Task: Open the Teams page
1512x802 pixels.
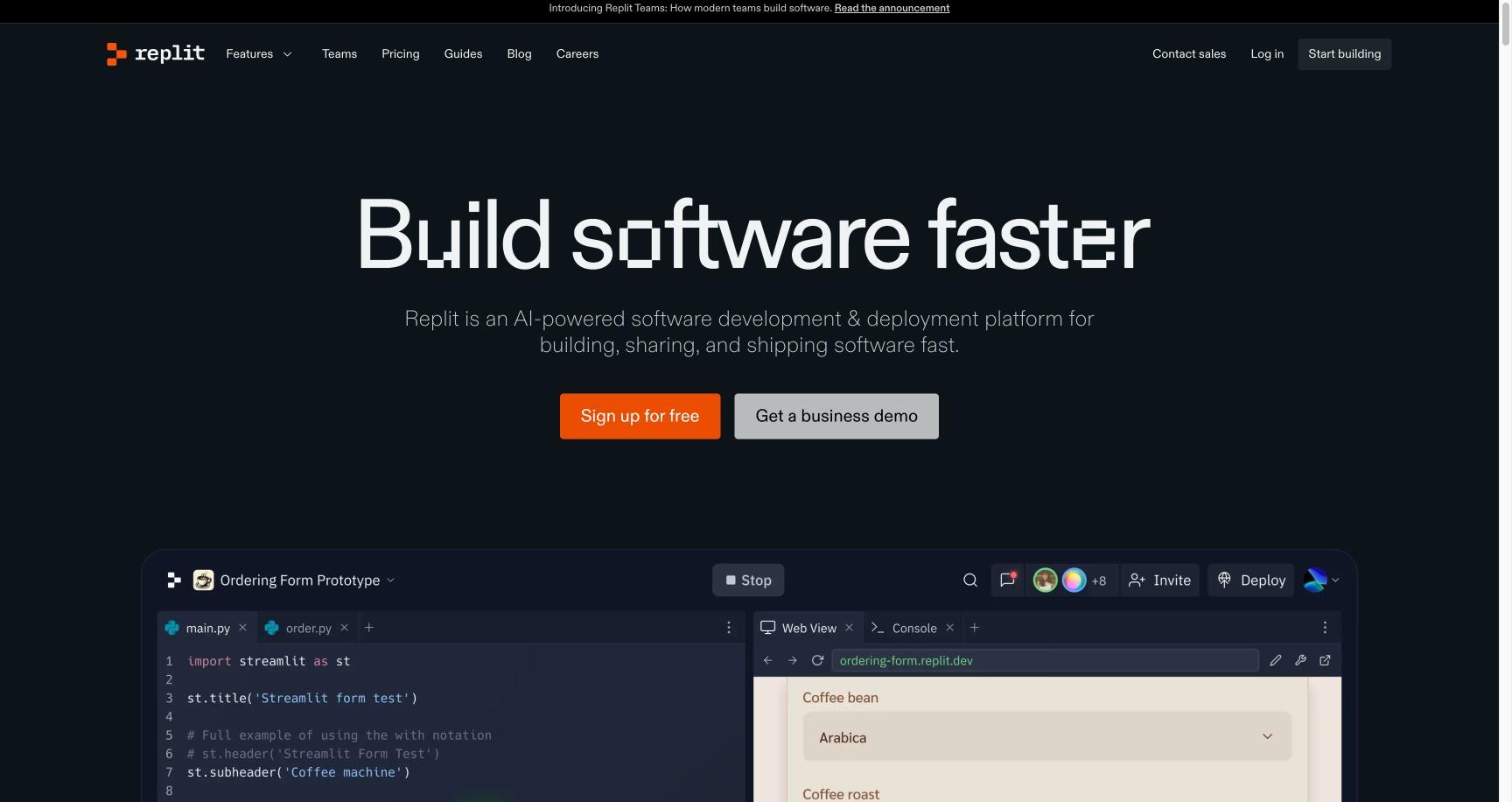Action: [x=339, y=53]
